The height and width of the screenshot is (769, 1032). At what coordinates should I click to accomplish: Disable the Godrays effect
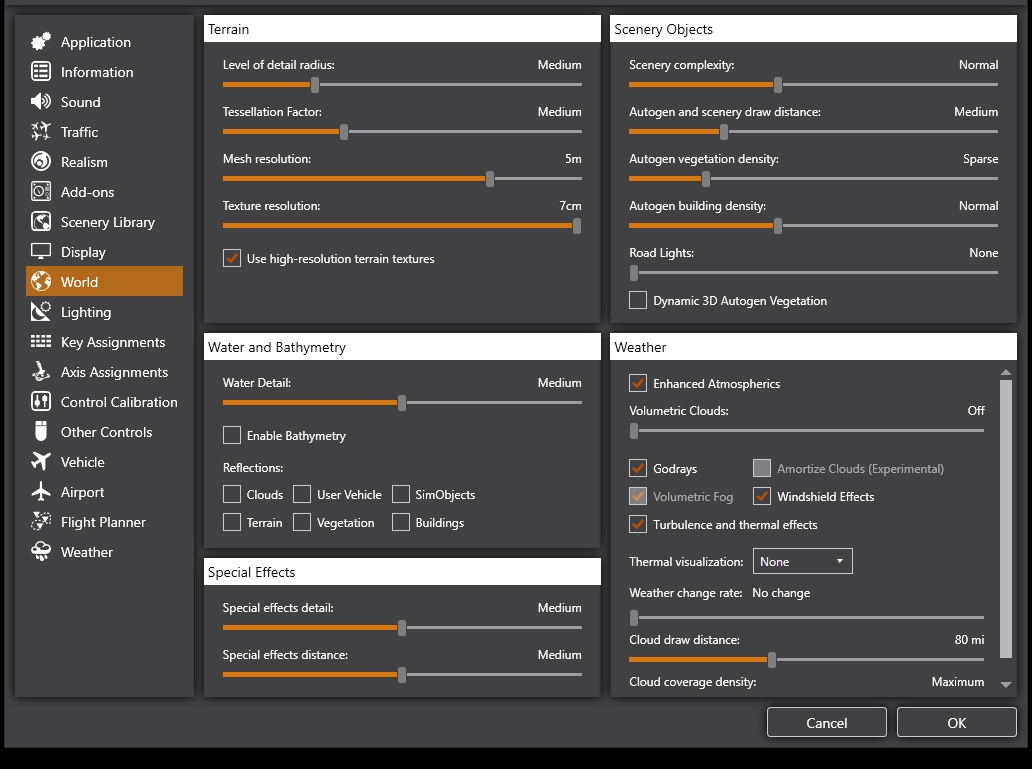(x=637, y=468)
